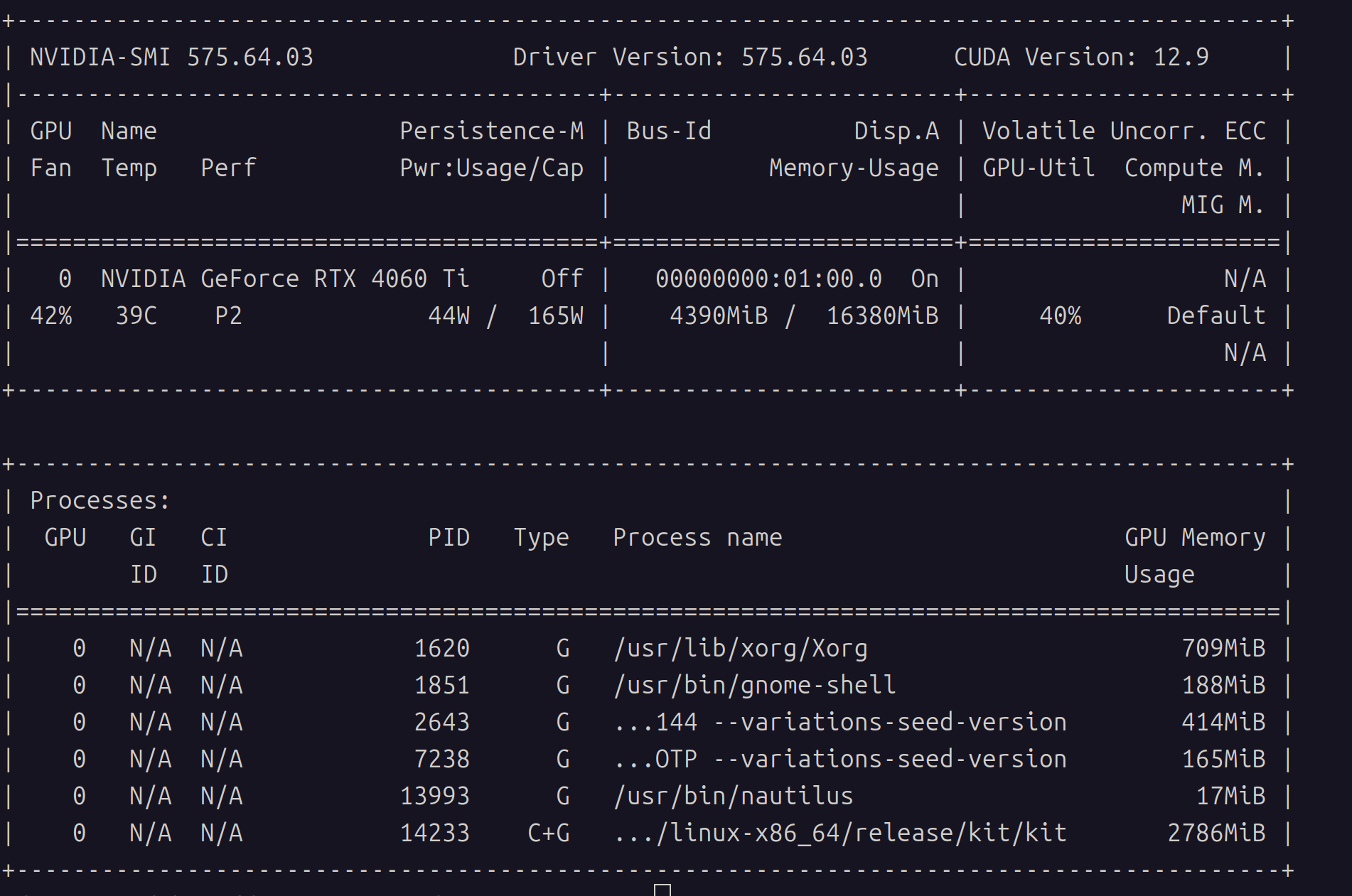Click the fan speed 42% value

(51, 315)
